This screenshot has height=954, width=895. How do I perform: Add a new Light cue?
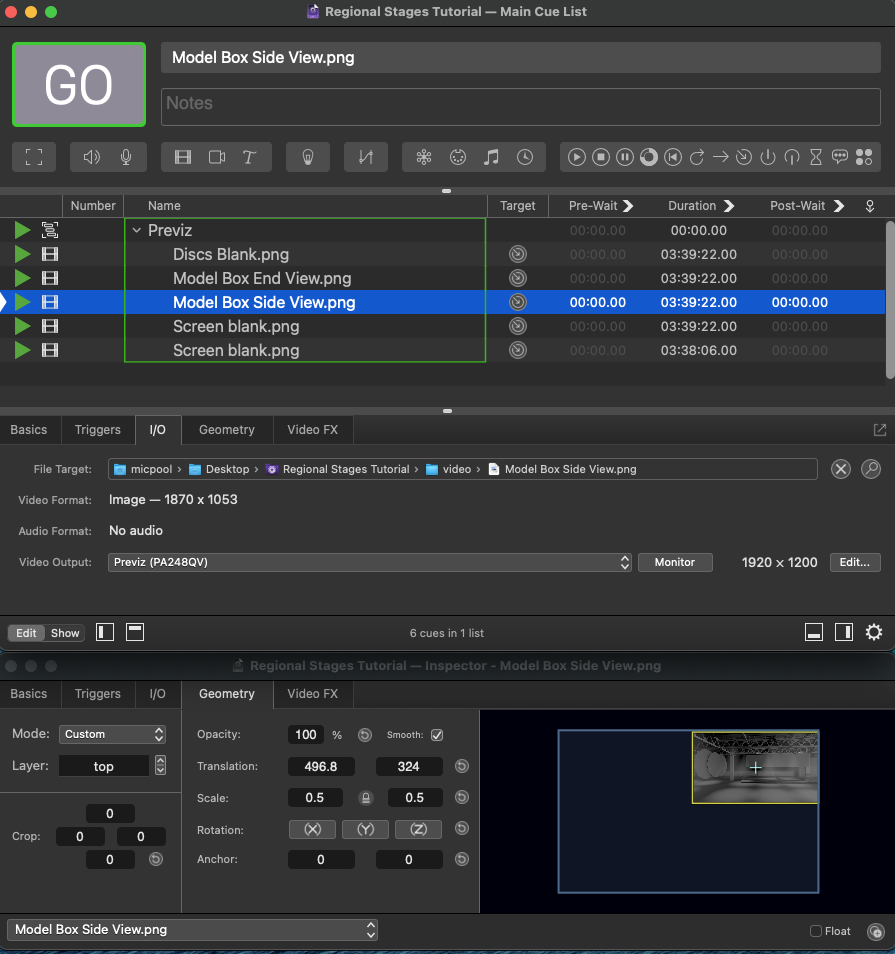click(x=308, y=157)
